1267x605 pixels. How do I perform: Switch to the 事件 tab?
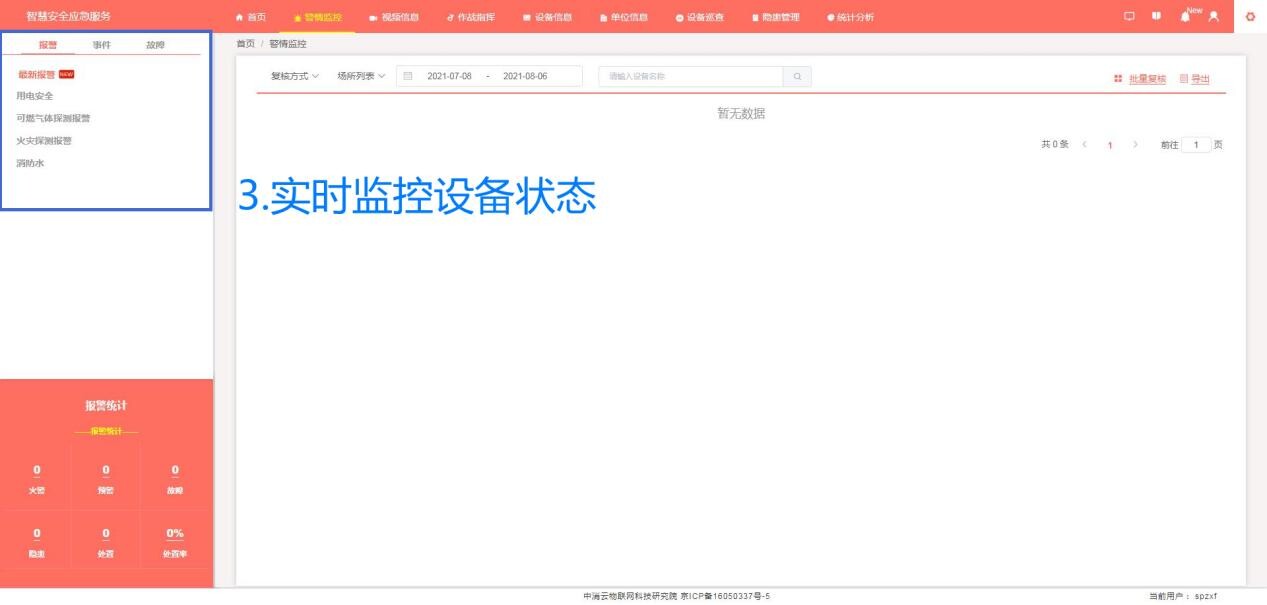(101, 45)
